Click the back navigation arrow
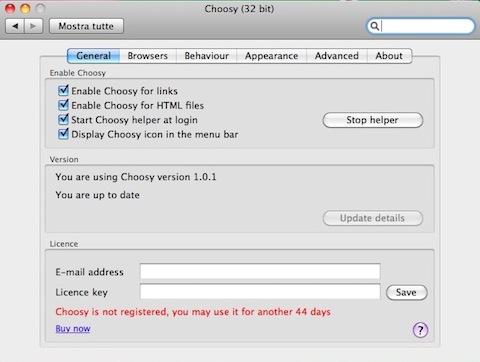Screen dimensions: 480x362 pyautogui.click(x=15, y=26)
